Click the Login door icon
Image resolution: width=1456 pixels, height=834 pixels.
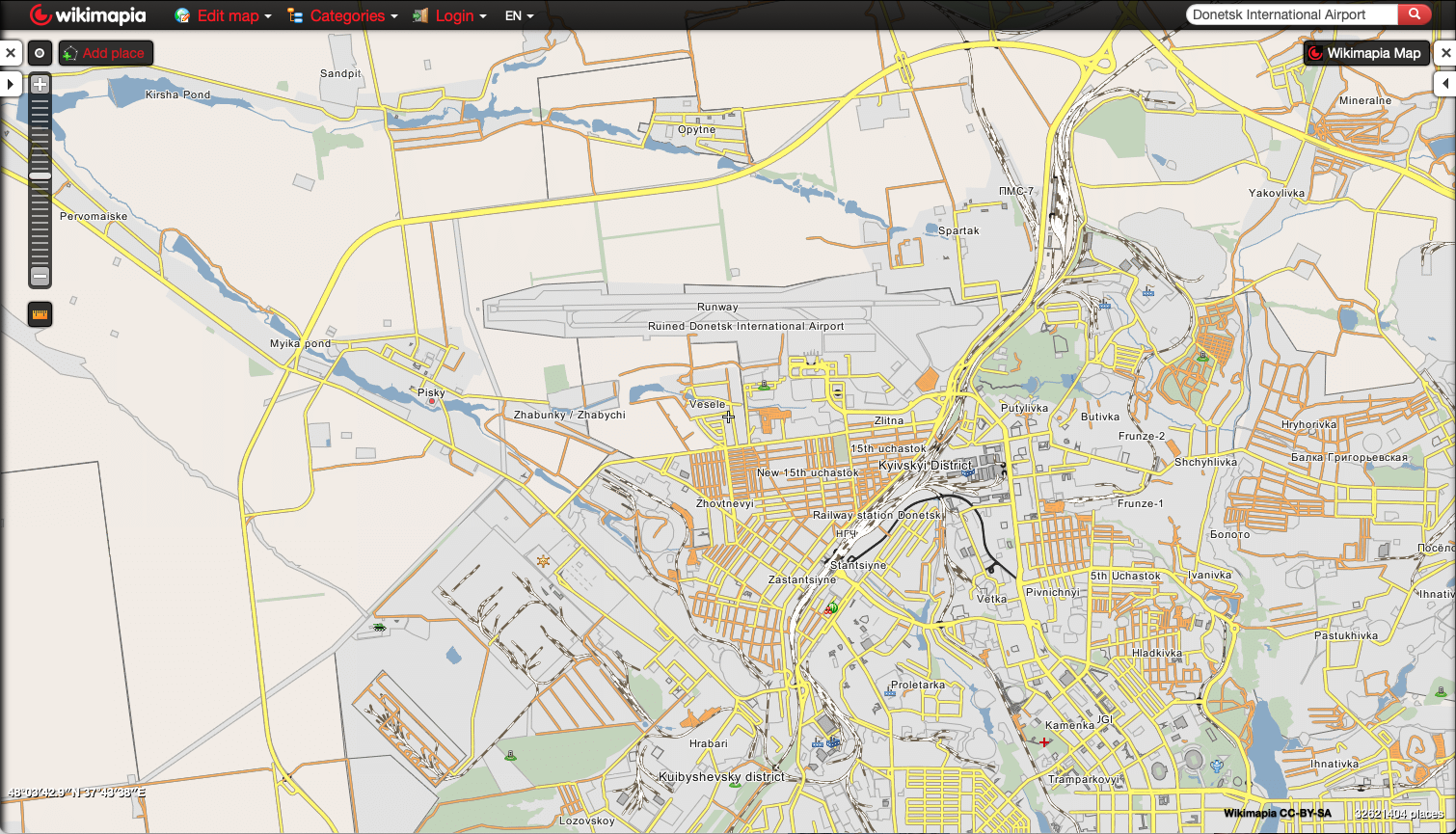tap(420, 15)
